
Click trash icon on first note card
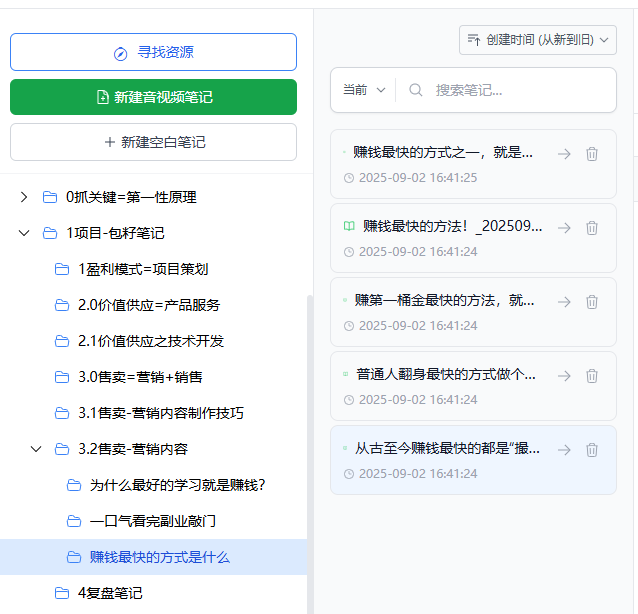click(x=592, y=154)
